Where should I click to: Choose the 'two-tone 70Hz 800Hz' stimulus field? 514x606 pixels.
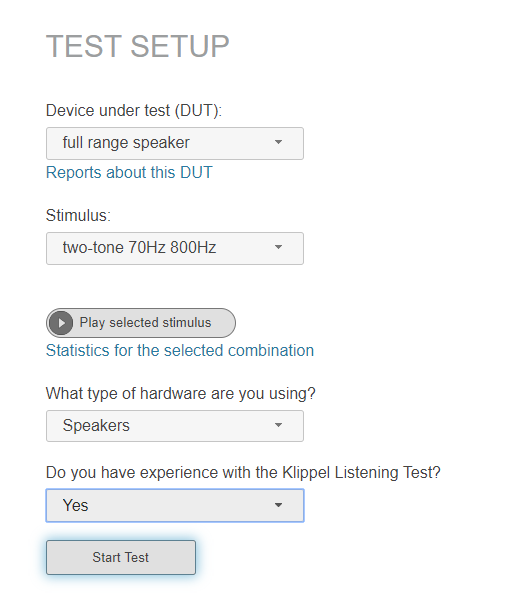[x=175, y=248]
